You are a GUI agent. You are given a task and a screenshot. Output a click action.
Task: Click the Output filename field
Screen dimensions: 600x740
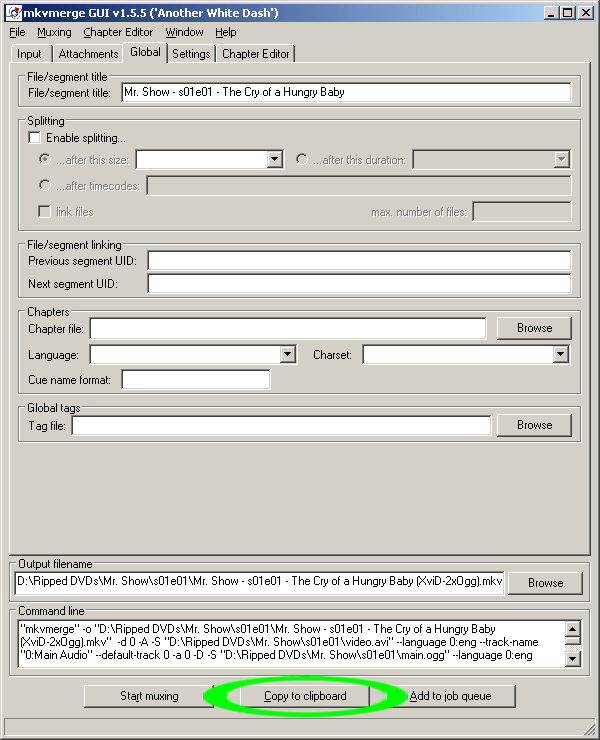pos(260,581)
